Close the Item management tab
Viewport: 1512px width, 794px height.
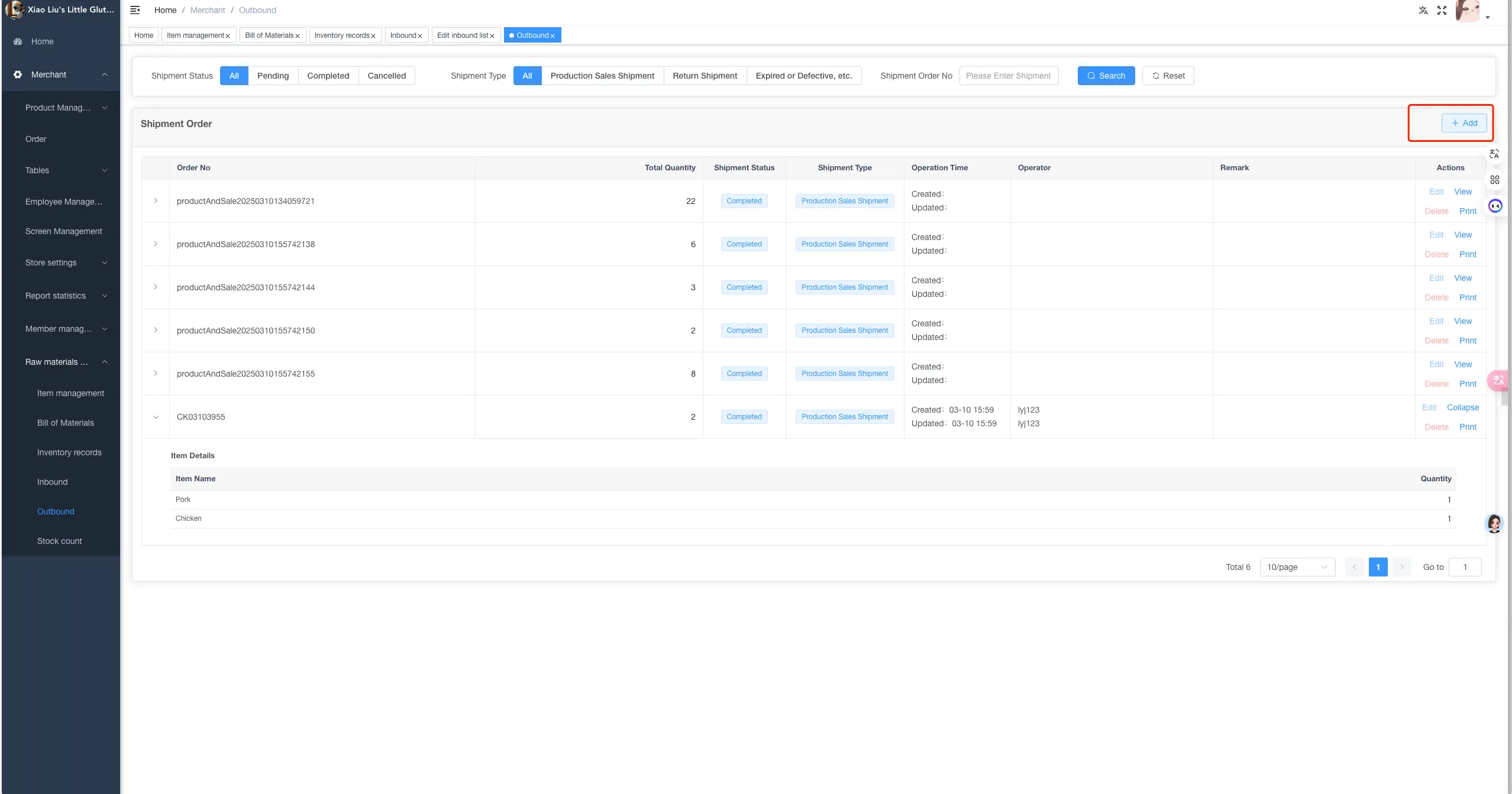[x=228, y=36]
